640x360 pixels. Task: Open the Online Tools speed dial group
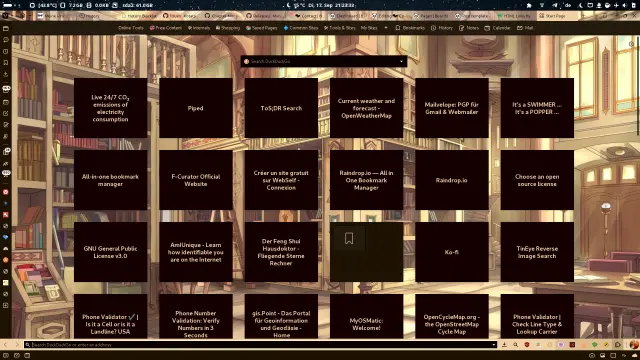coord(131,28)
